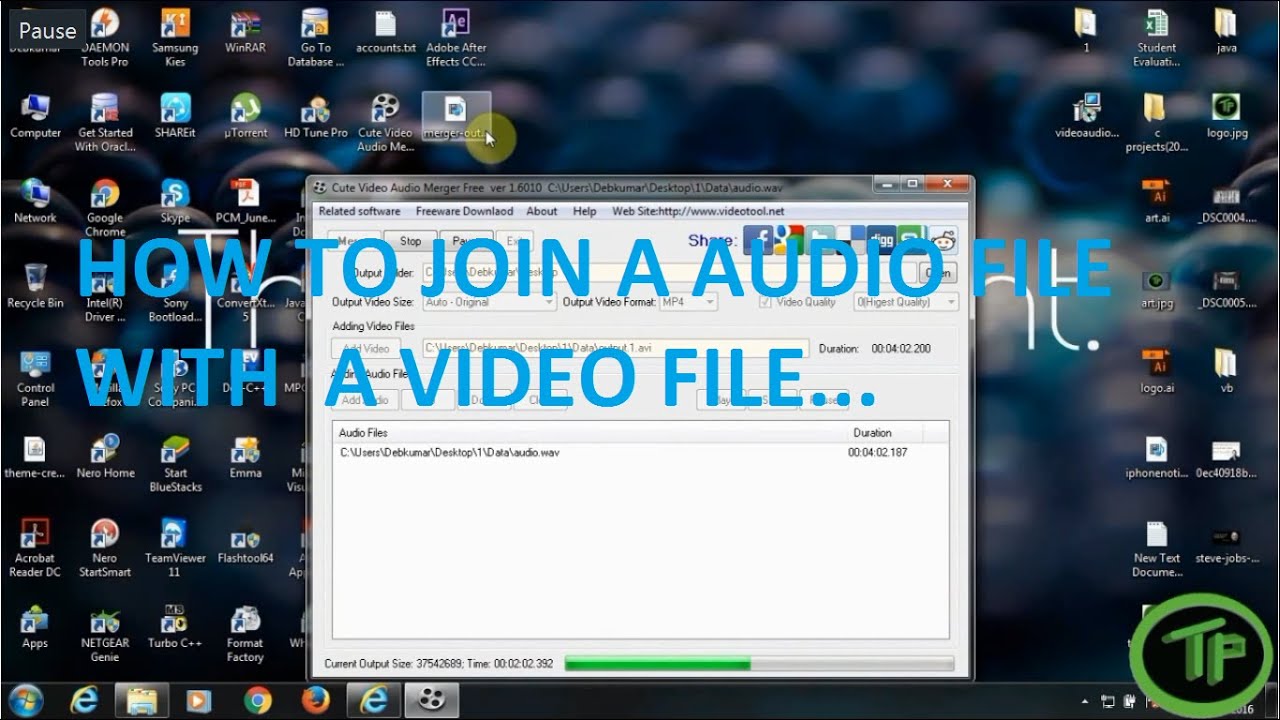
Task: Open the WinRAR desktop shortcut
Action: [246, 32]
